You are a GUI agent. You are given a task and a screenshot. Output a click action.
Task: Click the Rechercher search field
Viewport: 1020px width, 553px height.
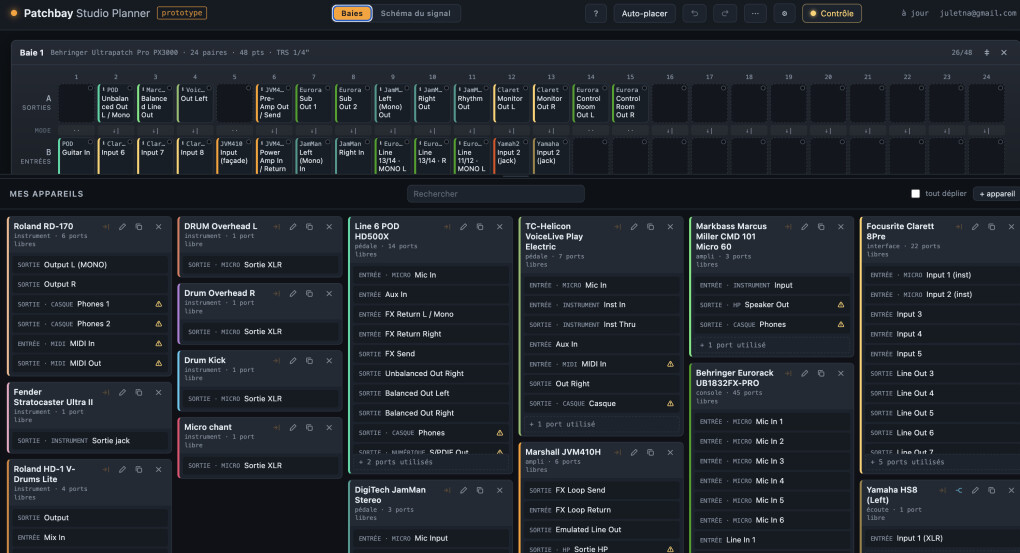(x=496, y=194)
